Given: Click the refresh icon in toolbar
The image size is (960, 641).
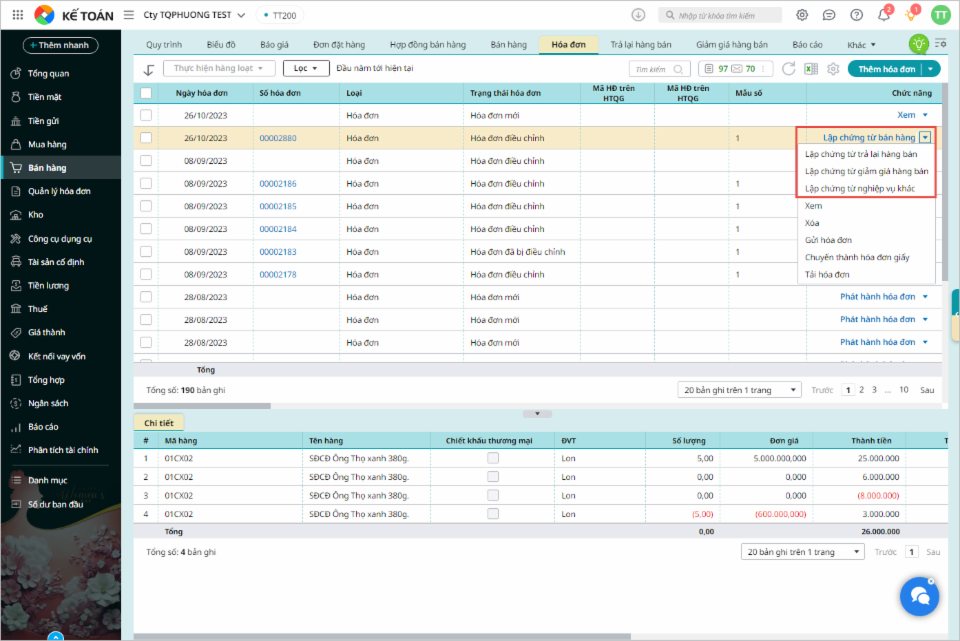Looking at the screenshot, I should (789, 69).
